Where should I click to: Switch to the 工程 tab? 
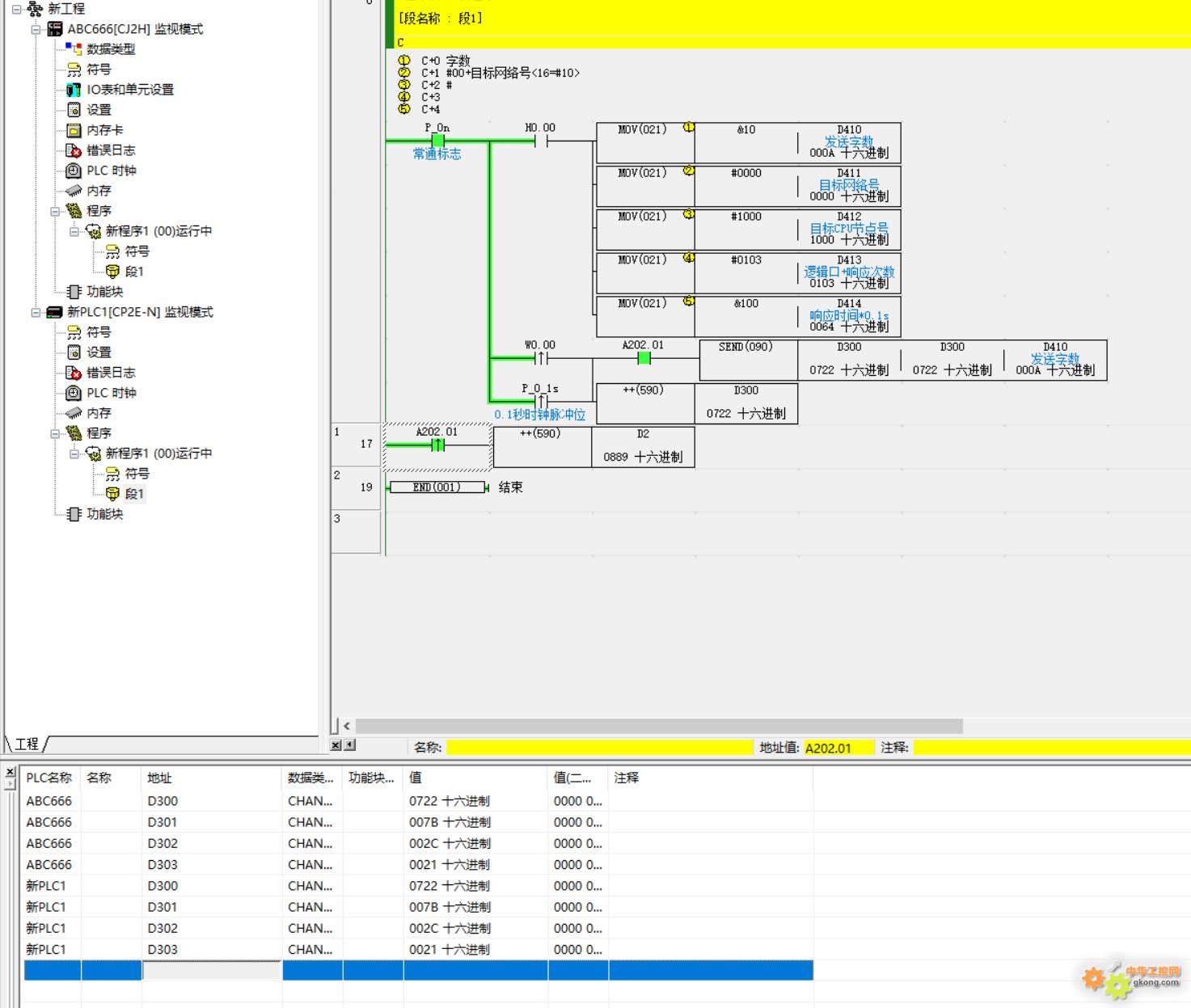pyautogui.click(x=27, y=744)
